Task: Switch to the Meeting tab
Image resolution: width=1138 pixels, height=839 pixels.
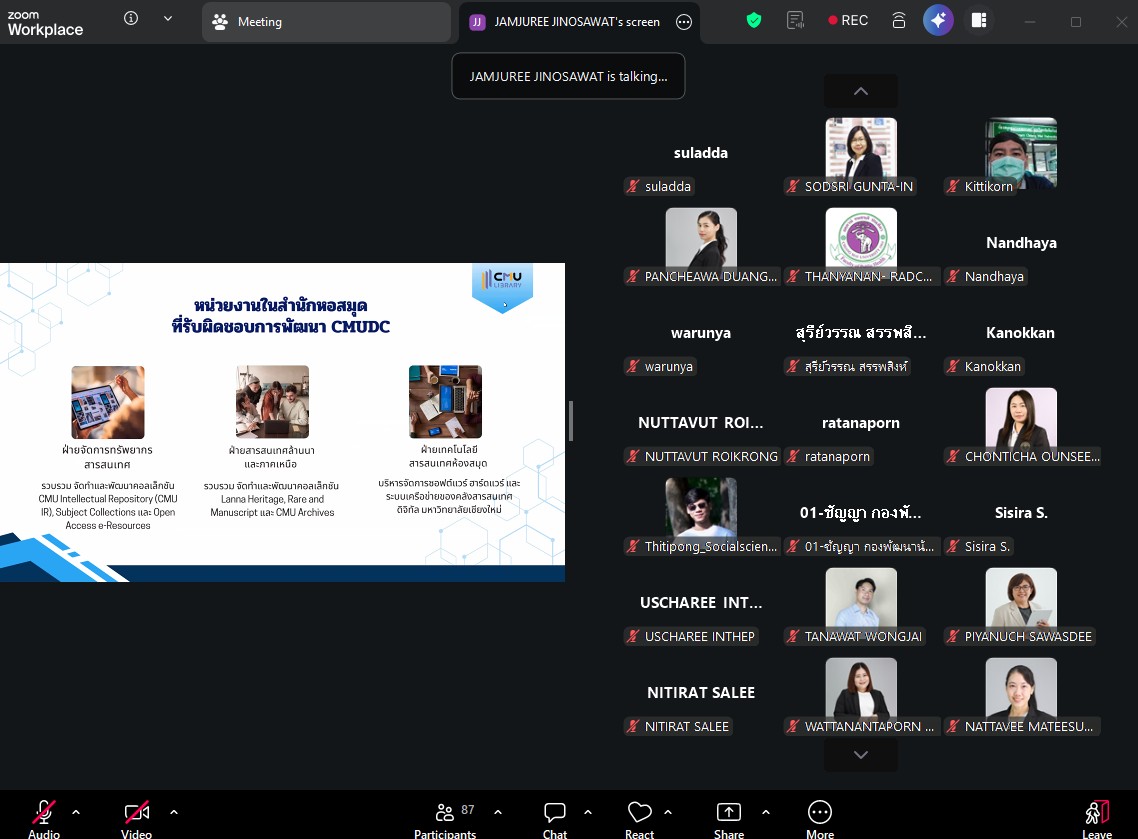Action: pos(325,22)
